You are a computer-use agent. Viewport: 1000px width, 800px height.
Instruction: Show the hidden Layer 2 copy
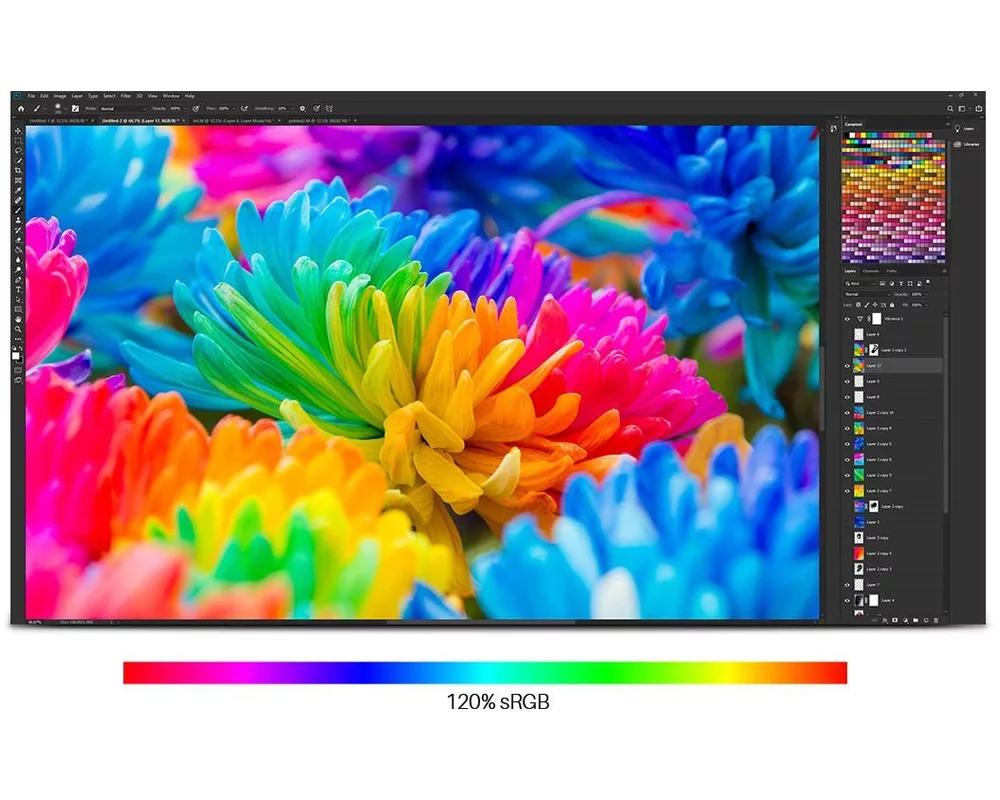click(846, 506)
